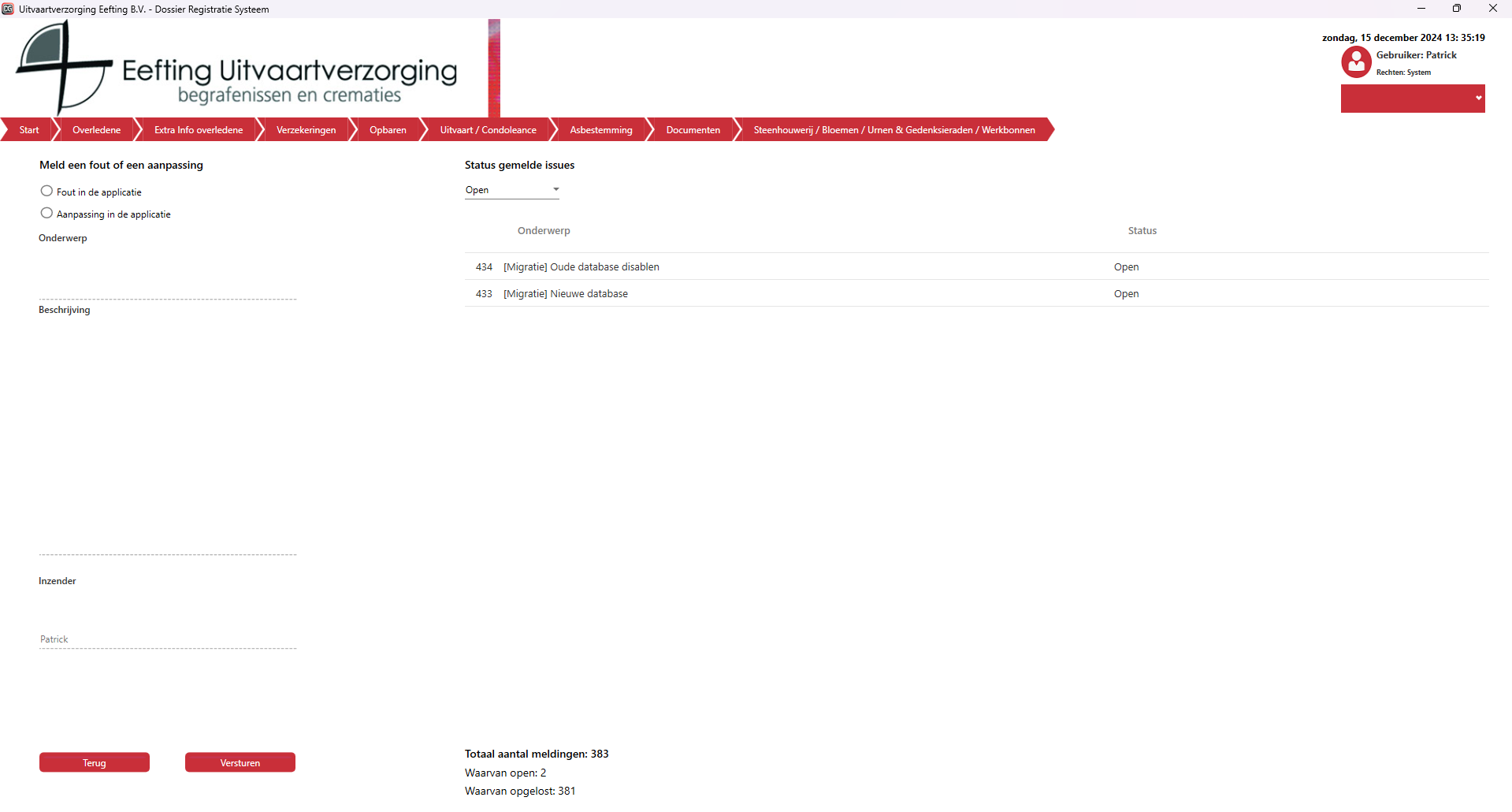Switch to Extra Info overledene tab
Image resolution: width=1512 pixels, height=812 pixels.
199,130
